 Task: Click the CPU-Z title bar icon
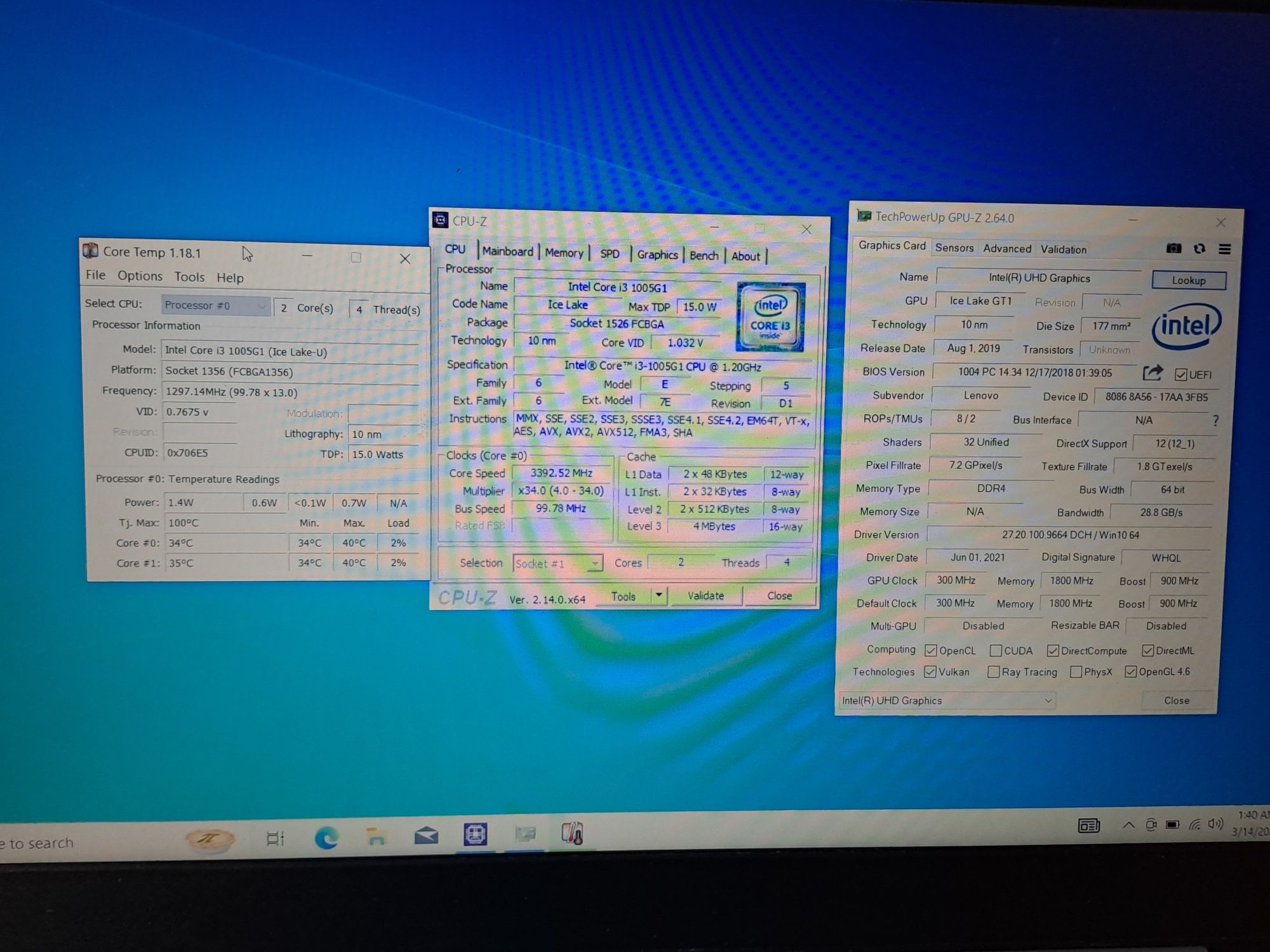click(x=440, y=220)
